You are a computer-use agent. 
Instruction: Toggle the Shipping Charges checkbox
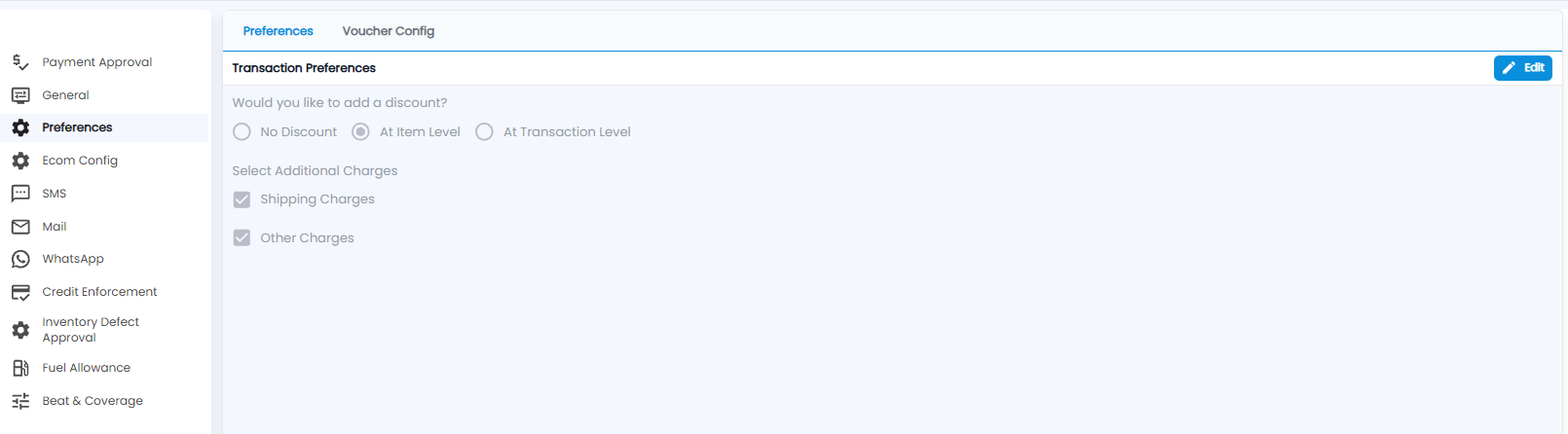pos(242,199)
